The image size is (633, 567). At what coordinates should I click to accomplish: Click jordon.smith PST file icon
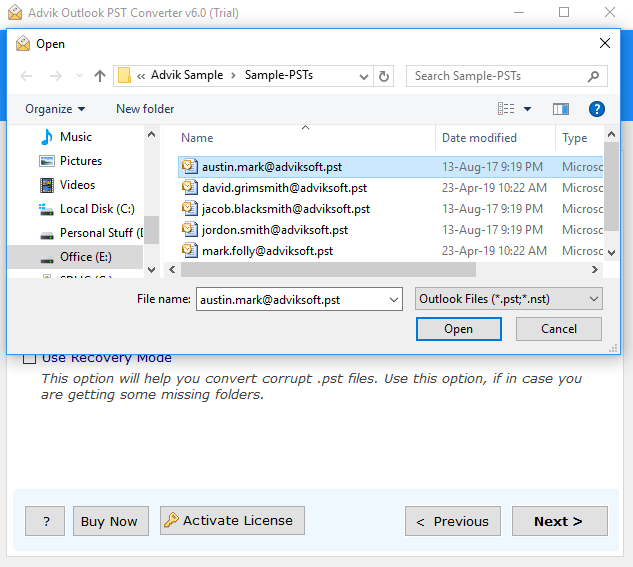[189, 229]
